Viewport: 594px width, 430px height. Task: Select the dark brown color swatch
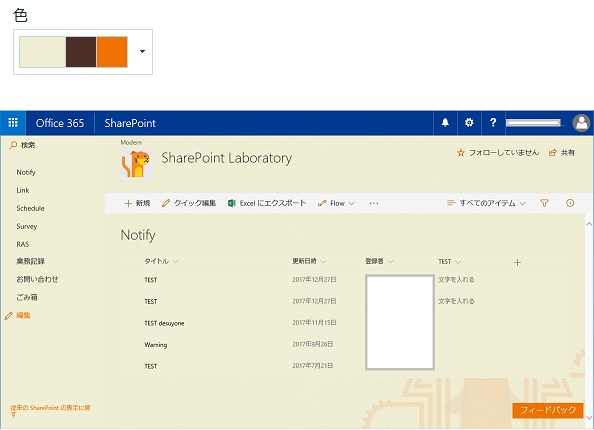[81, 52]
